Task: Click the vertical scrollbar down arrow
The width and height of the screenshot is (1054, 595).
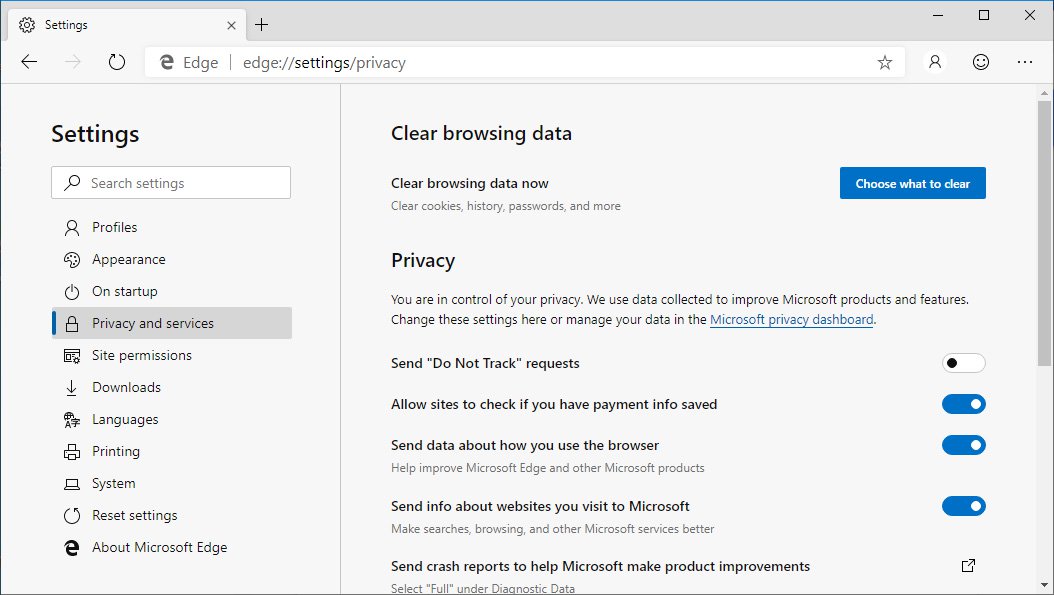Action: tap(1044, 585)
